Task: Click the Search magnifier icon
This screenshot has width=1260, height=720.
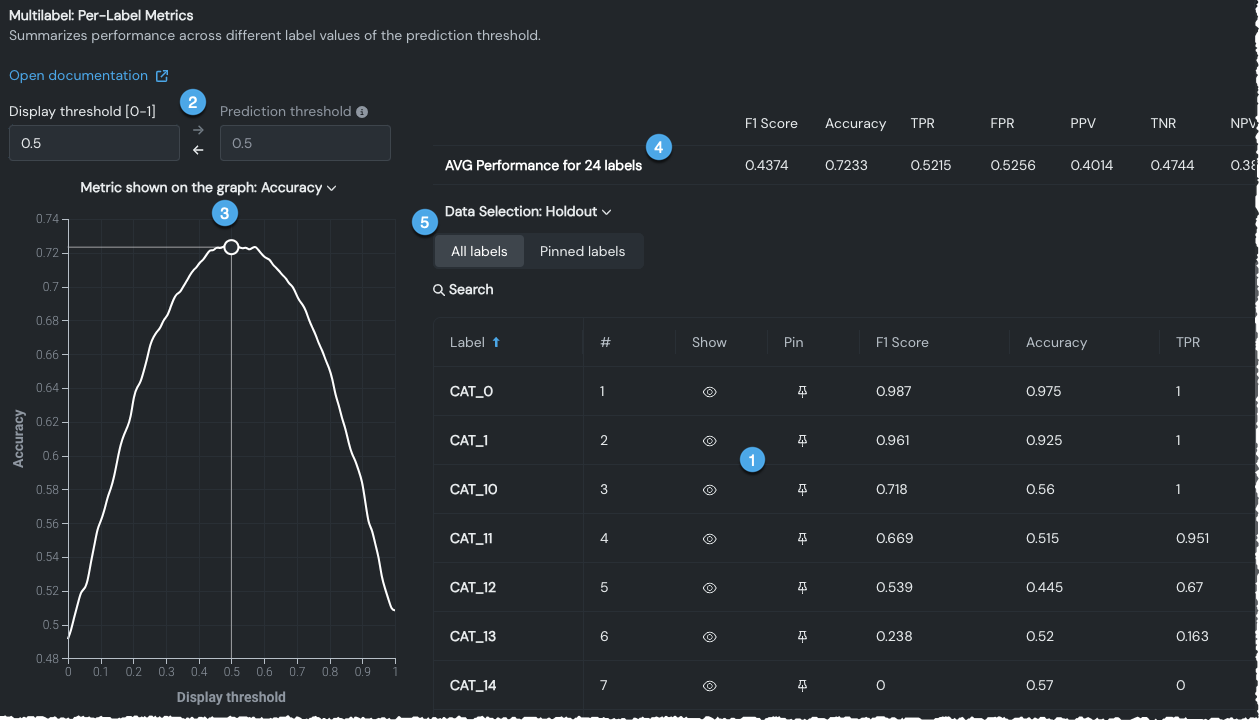Action: [439, 290]
